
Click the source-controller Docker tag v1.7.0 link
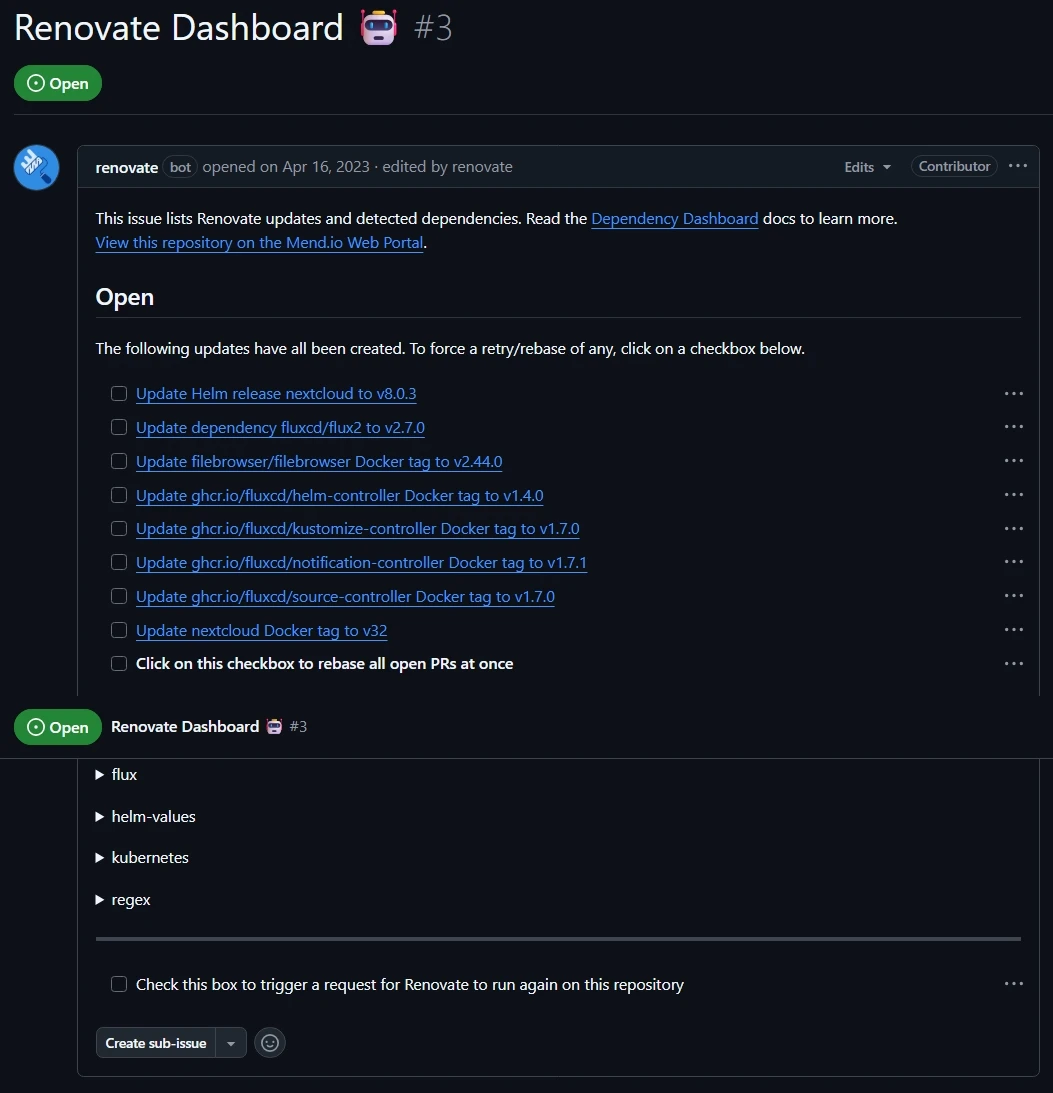pyautogui.click(x=345, y=597)
